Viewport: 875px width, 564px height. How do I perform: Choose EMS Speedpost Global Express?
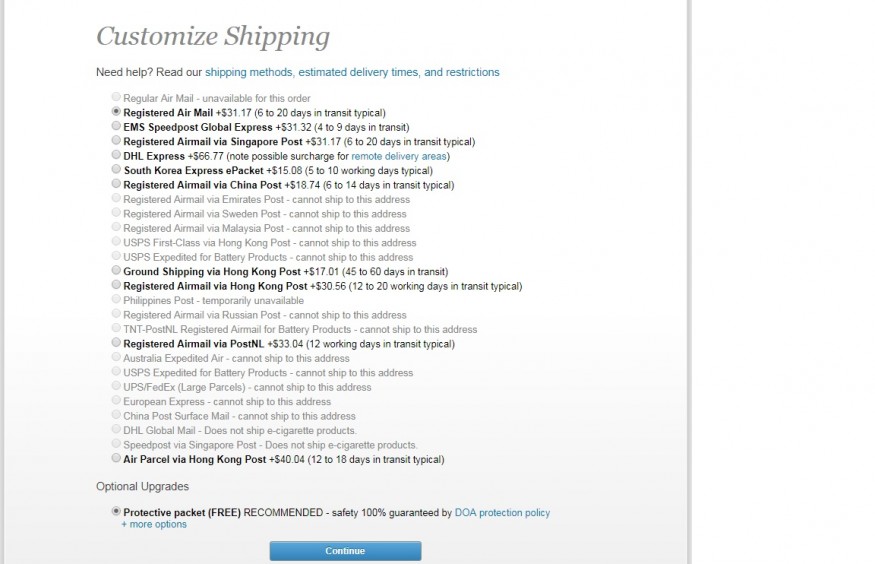pos(117,127)
